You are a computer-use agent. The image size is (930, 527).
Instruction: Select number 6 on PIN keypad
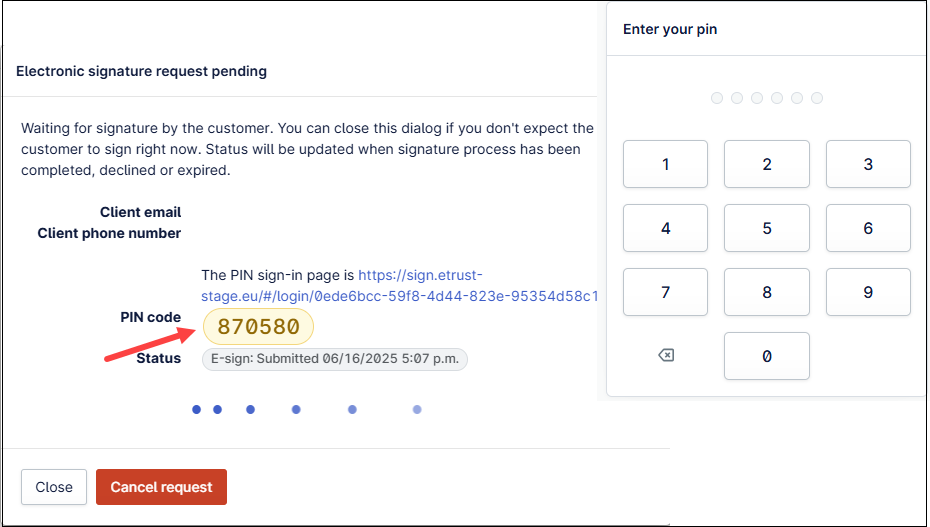(868, 228)
